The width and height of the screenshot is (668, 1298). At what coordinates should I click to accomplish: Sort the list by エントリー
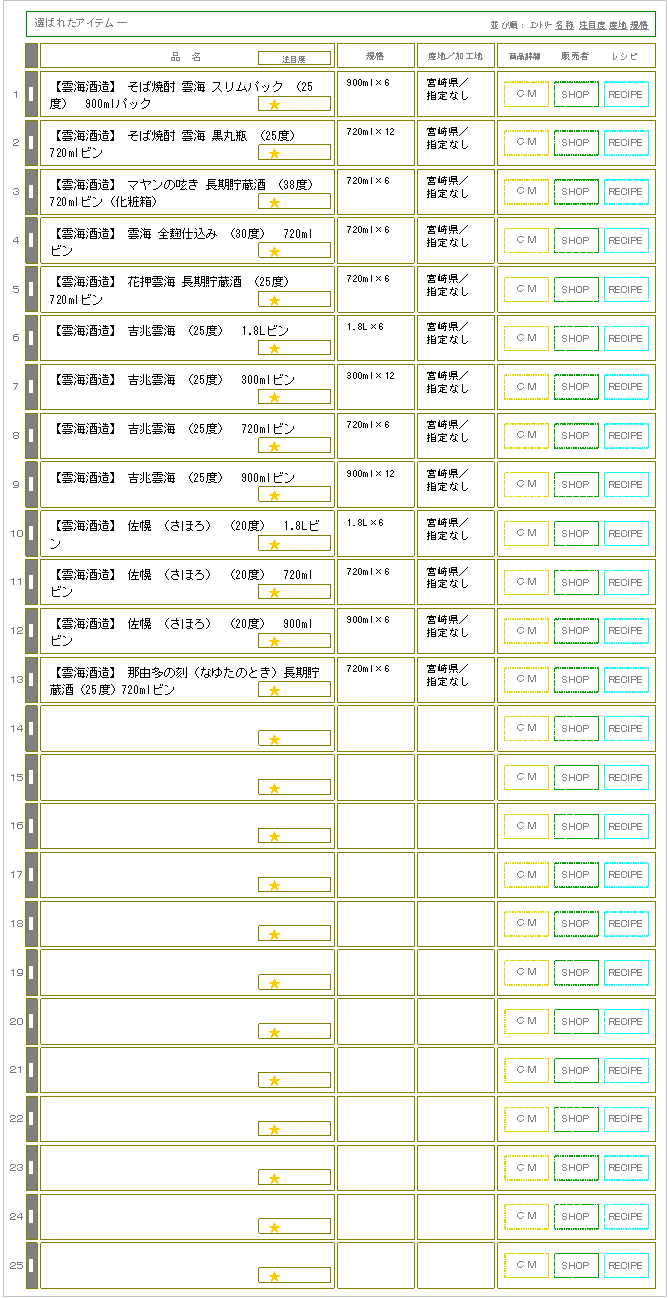click(540, 24)
